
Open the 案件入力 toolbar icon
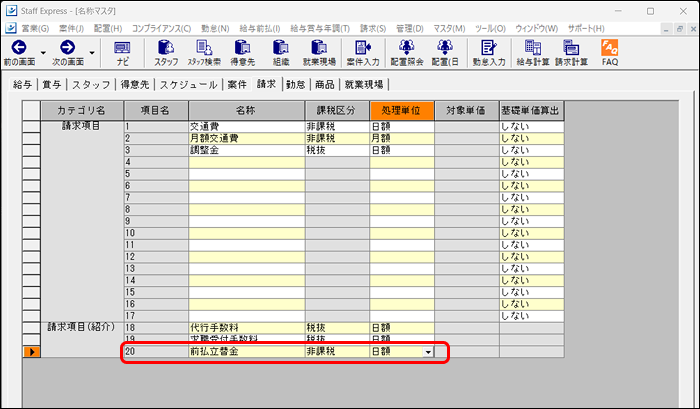coord(360,47)
